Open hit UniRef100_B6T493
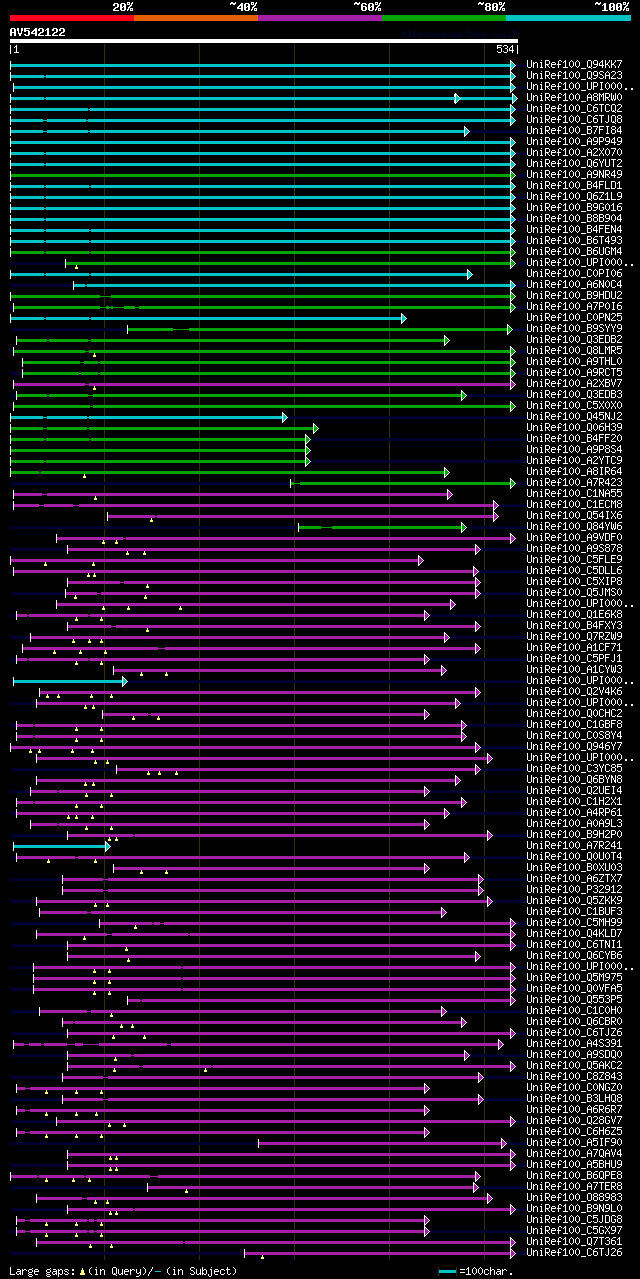Image resolution: width=640 pixels, height=1279 pixels. click(x=576, y=240)
